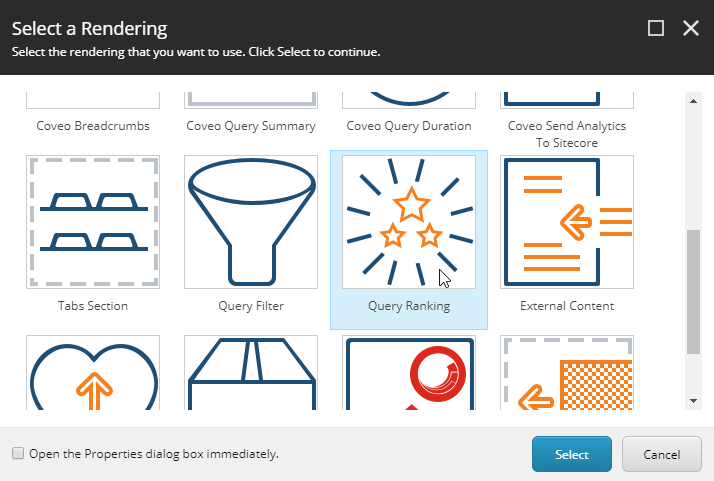
Task: Click the scrollbar up arrow
Action: [694, 101]
